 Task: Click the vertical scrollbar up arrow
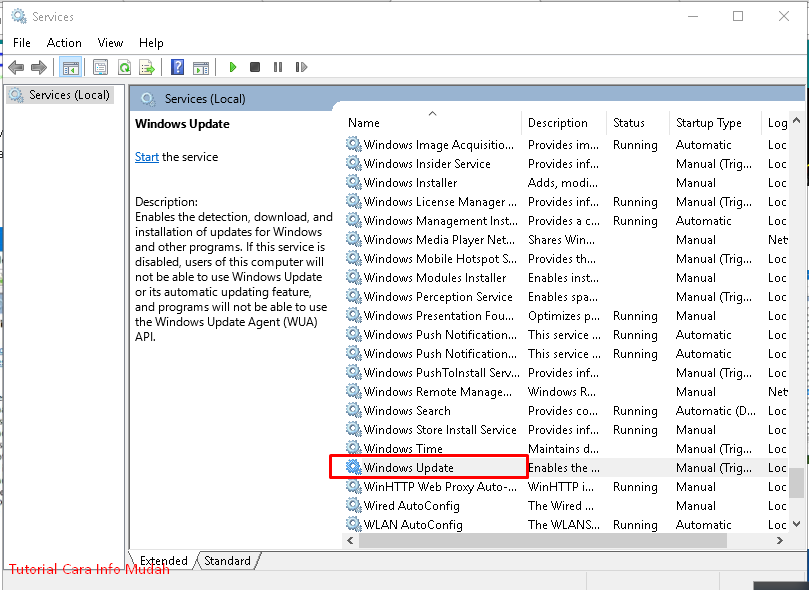(x=796, y=120)
